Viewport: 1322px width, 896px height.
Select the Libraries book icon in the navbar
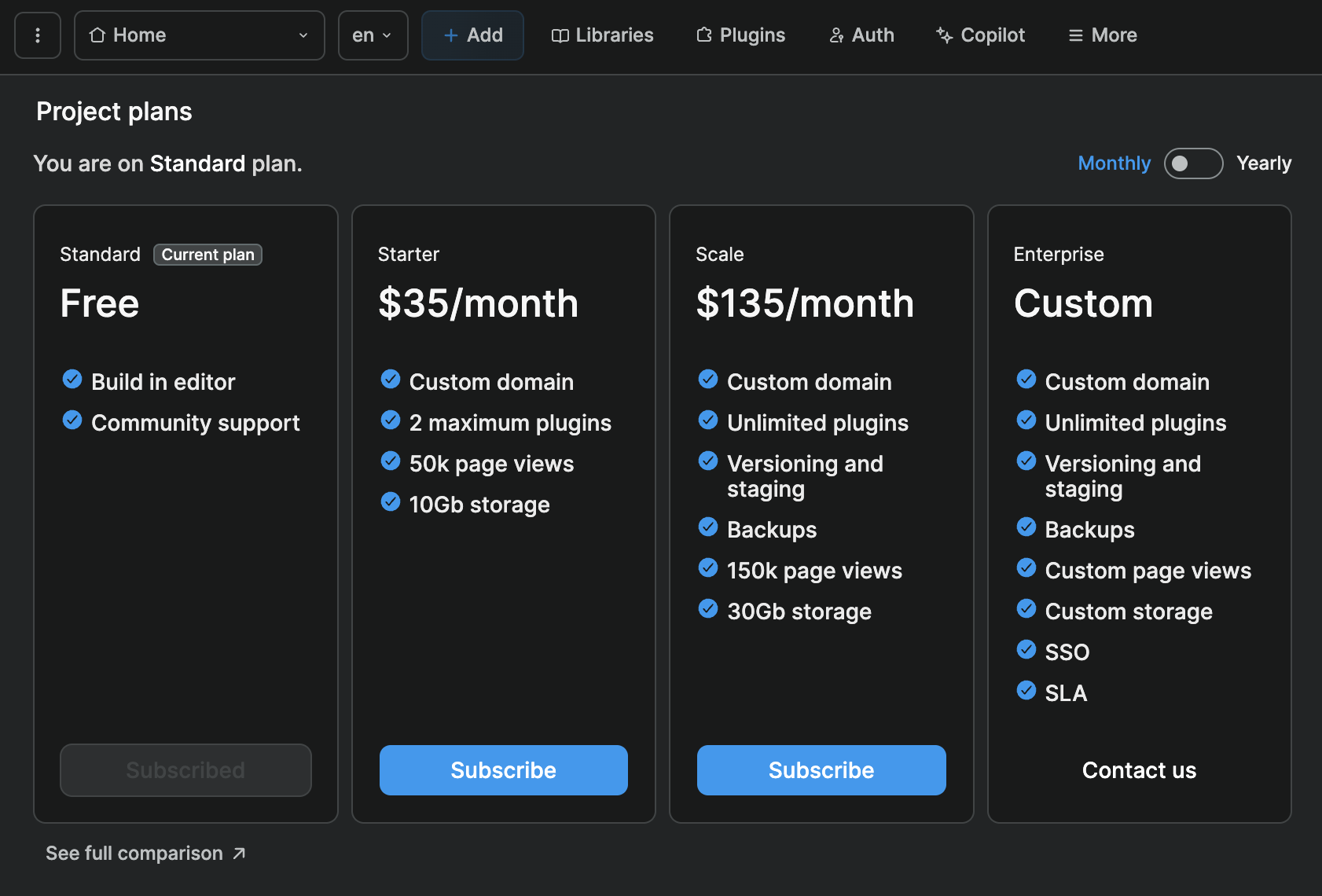tap(560, 35)
